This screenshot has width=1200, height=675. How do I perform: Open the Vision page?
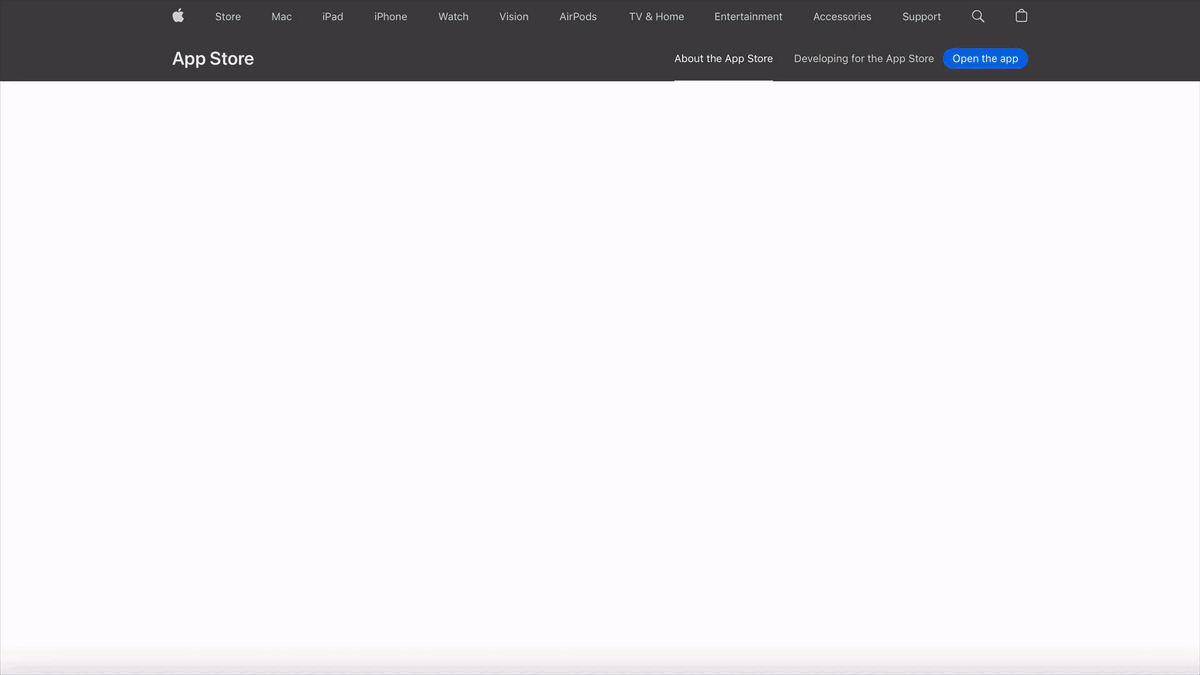click(513, 16)
